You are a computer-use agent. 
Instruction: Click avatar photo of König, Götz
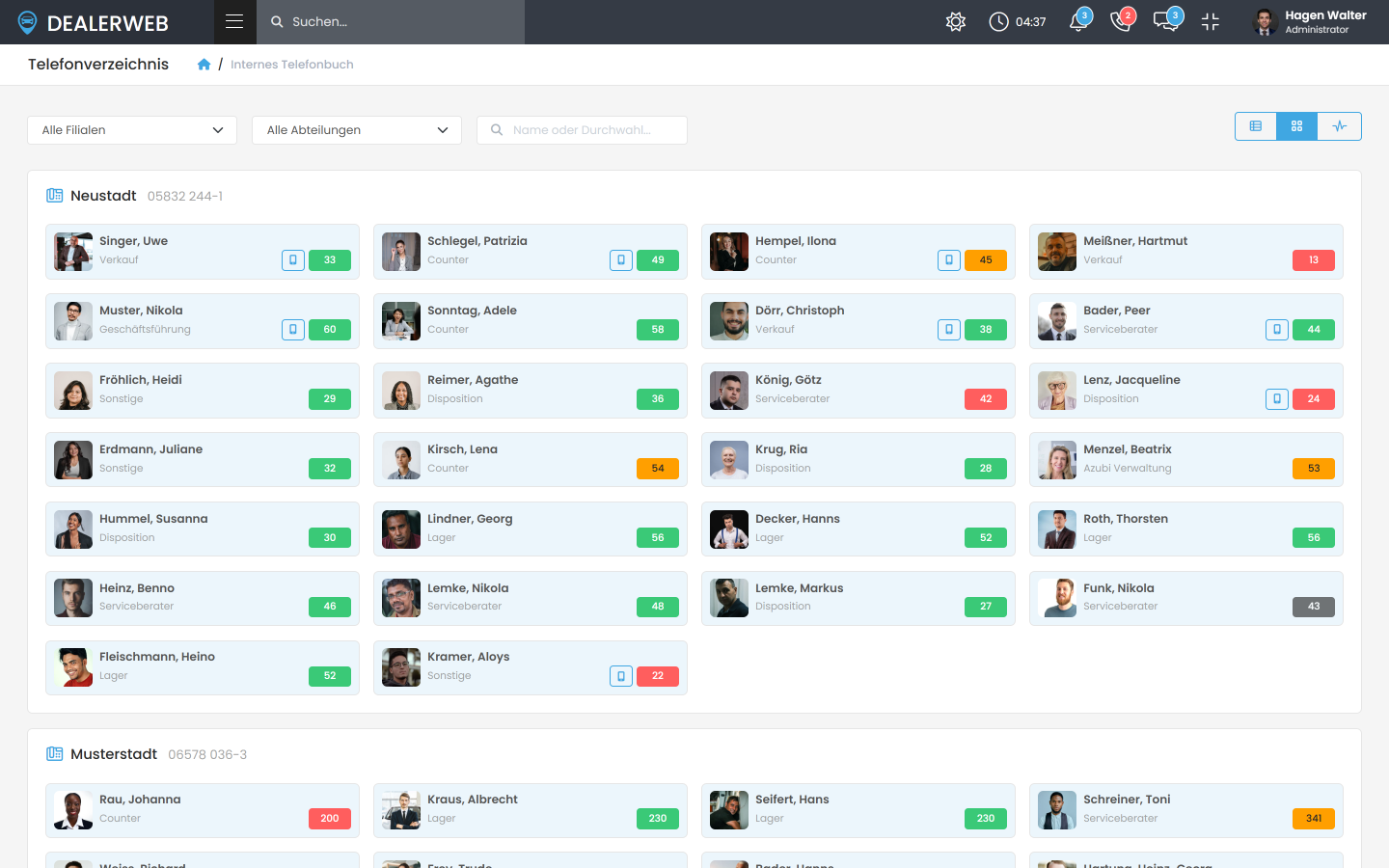pos(729,391)
